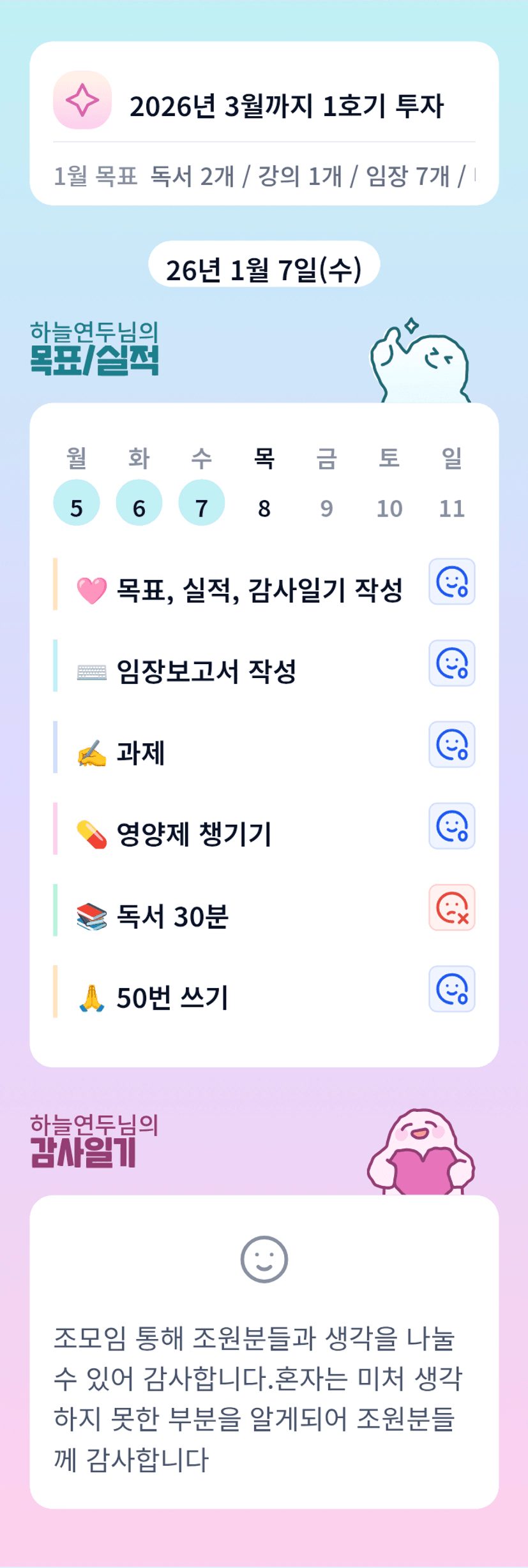Tap status face icon for 50번 쓰기
The width and height of the screenshot is (528, 1568).
click(x=451, y=989)
